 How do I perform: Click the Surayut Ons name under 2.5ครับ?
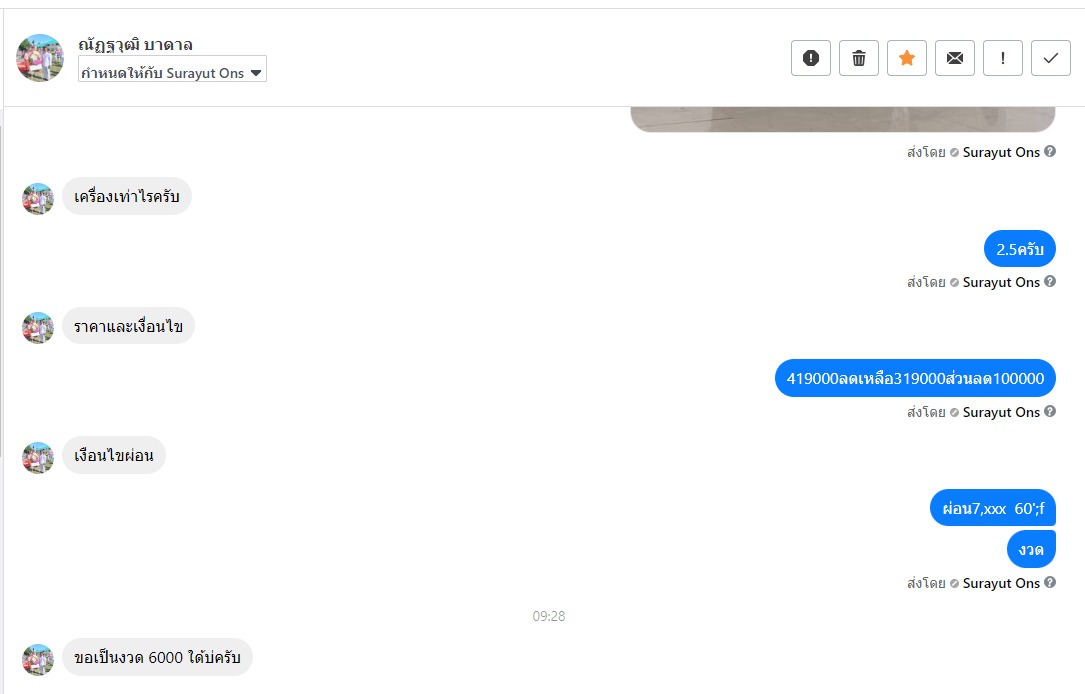(1001, 282)
